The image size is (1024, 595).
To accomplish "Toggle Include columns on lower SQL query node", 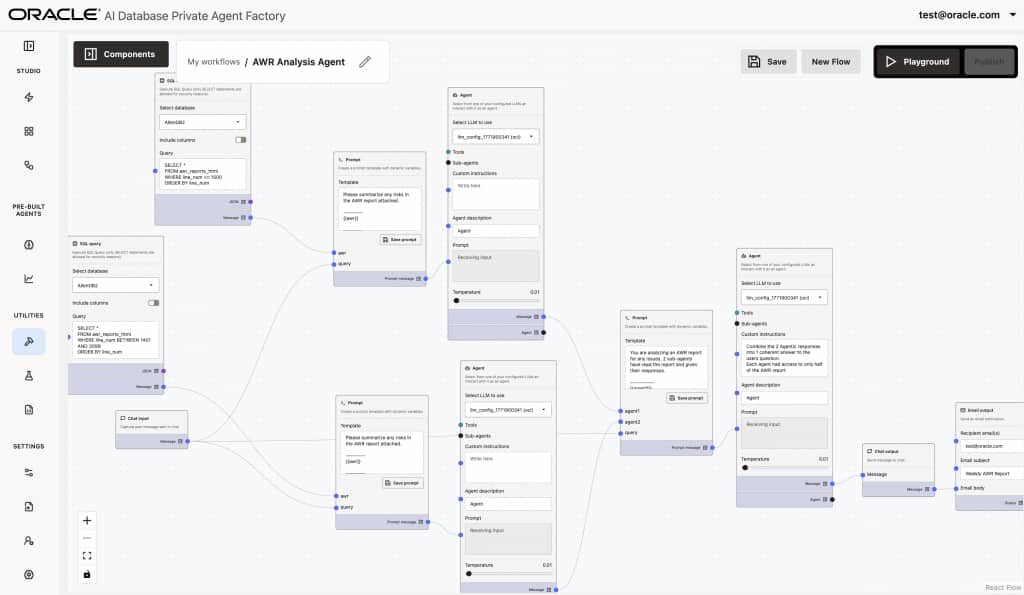I will pyautogui.click(x=153, y=302).
